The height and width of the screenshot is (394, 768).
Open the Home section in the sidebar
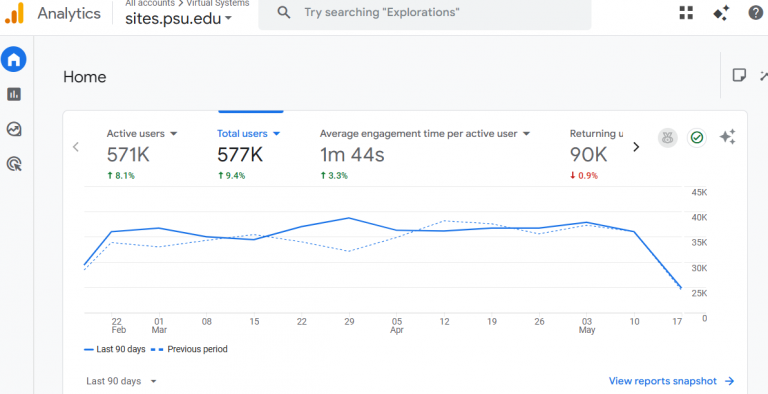pos(14,59)
